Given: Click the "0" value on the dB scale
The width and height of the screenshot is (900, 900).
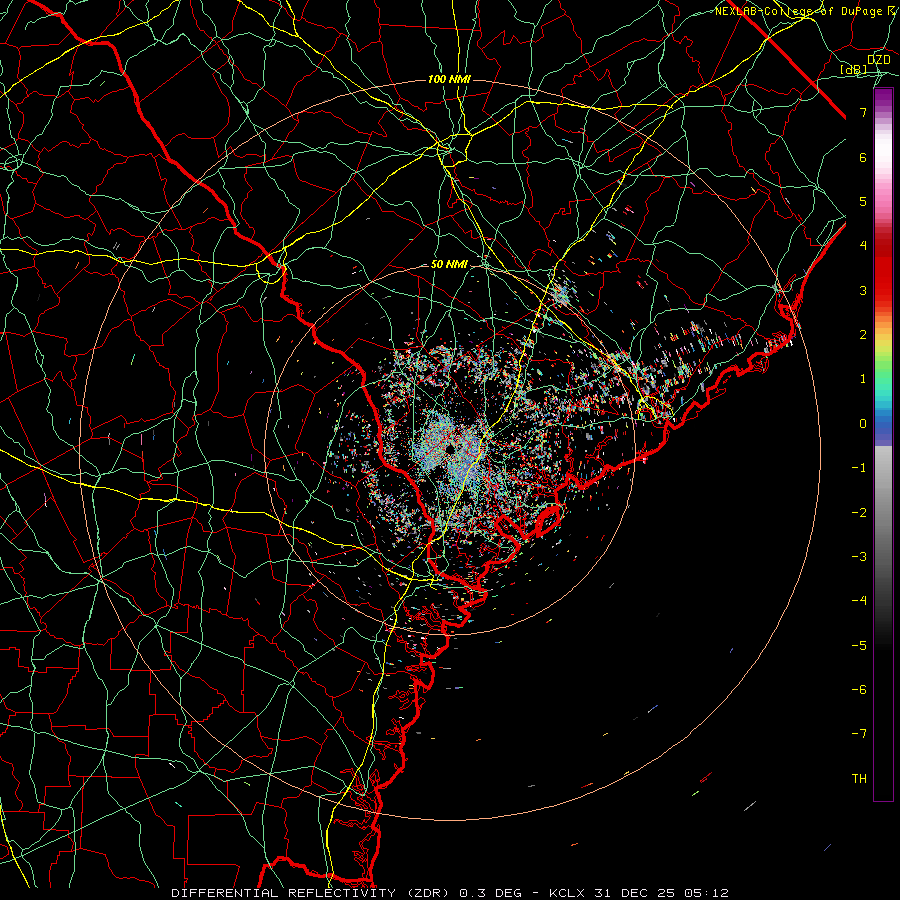Looking at the screenshot, I should (x=863, y=424).
